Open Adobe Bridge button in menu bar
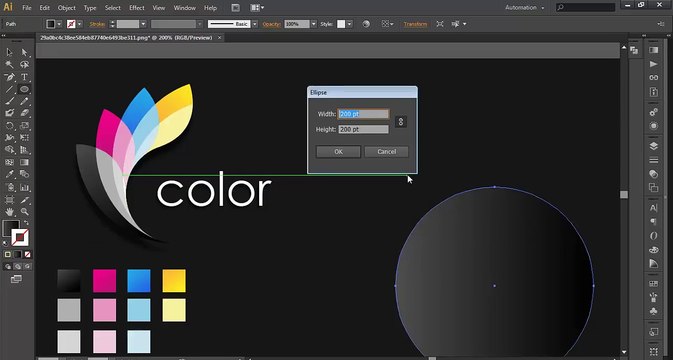673x360 pixels. pos(235,8)
